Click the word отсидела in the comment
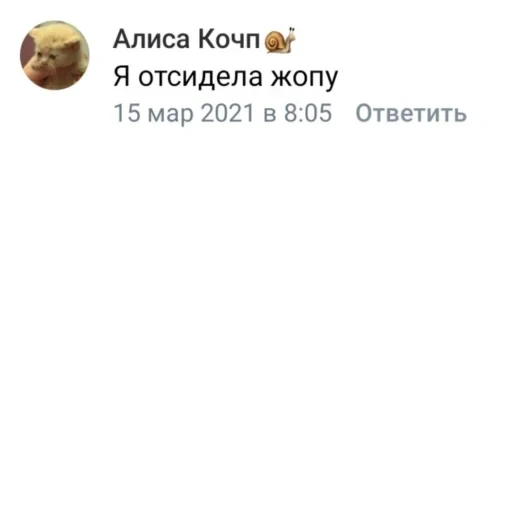The width and height of the screenshot is (512, 512). click(x=200, y=77)
